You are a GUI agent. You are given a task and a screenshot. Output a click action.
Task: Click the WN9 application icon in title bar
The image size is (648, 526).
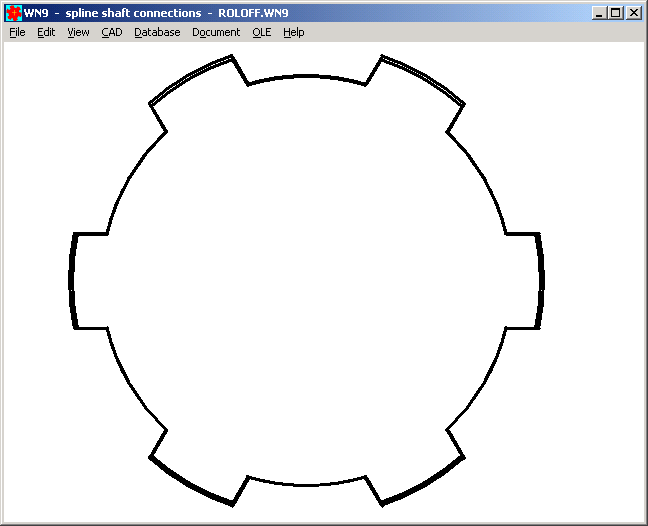(x=14, y=13)
